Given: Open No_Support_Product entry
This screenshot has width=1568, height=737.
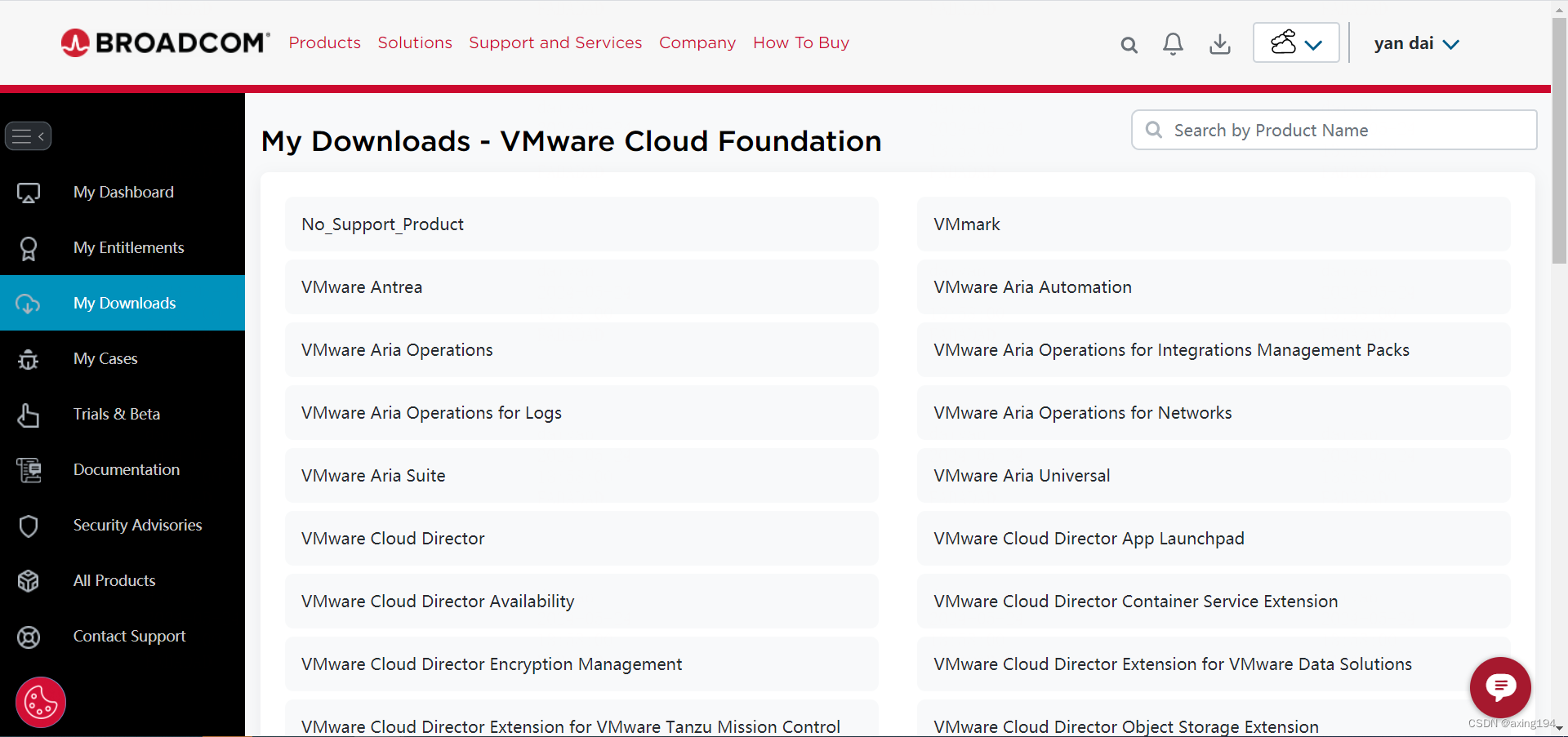Looking at the screenshot, I should [581, 224].
